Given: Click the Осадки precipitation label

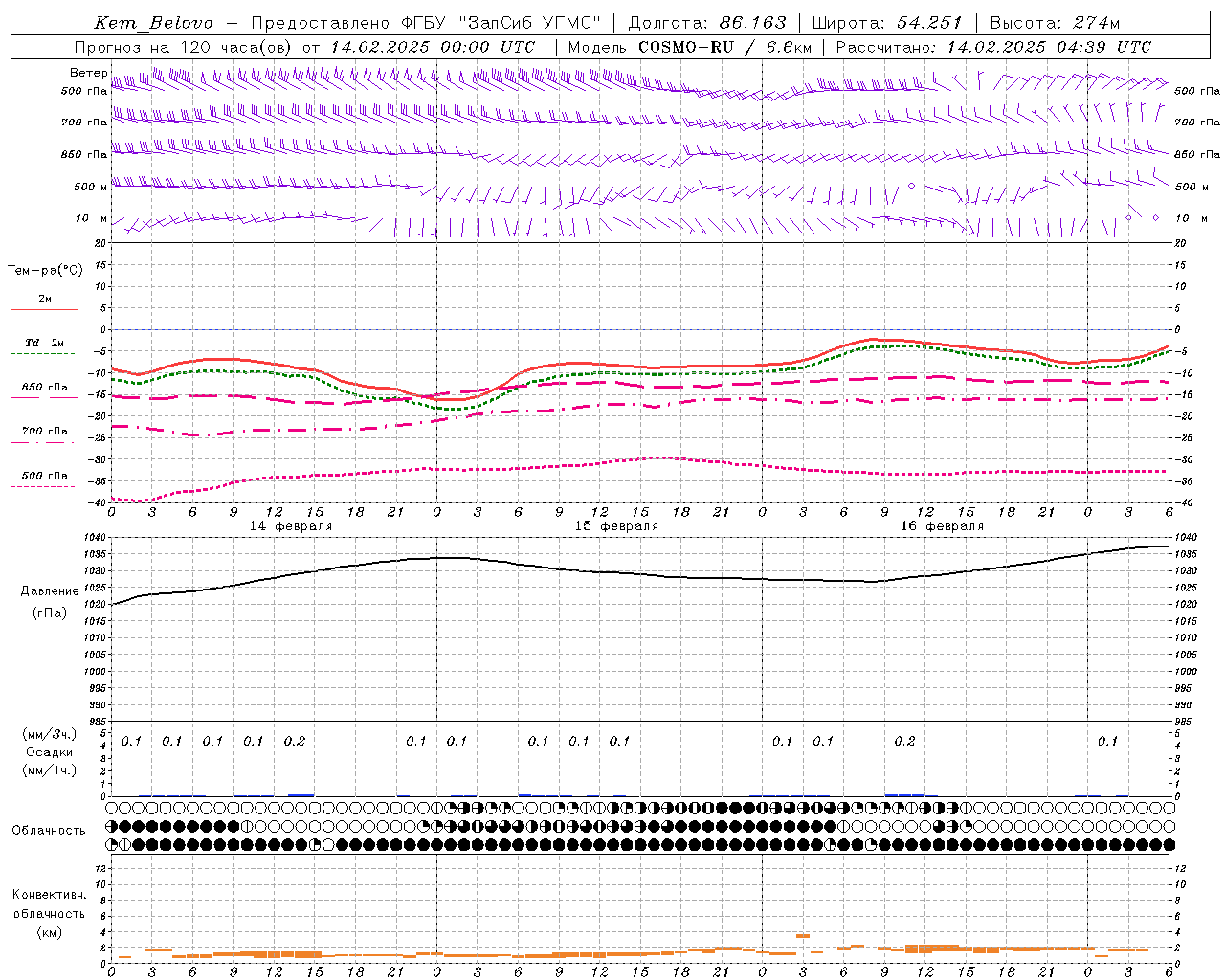Looking at the screenshot, I should point(50,752).
